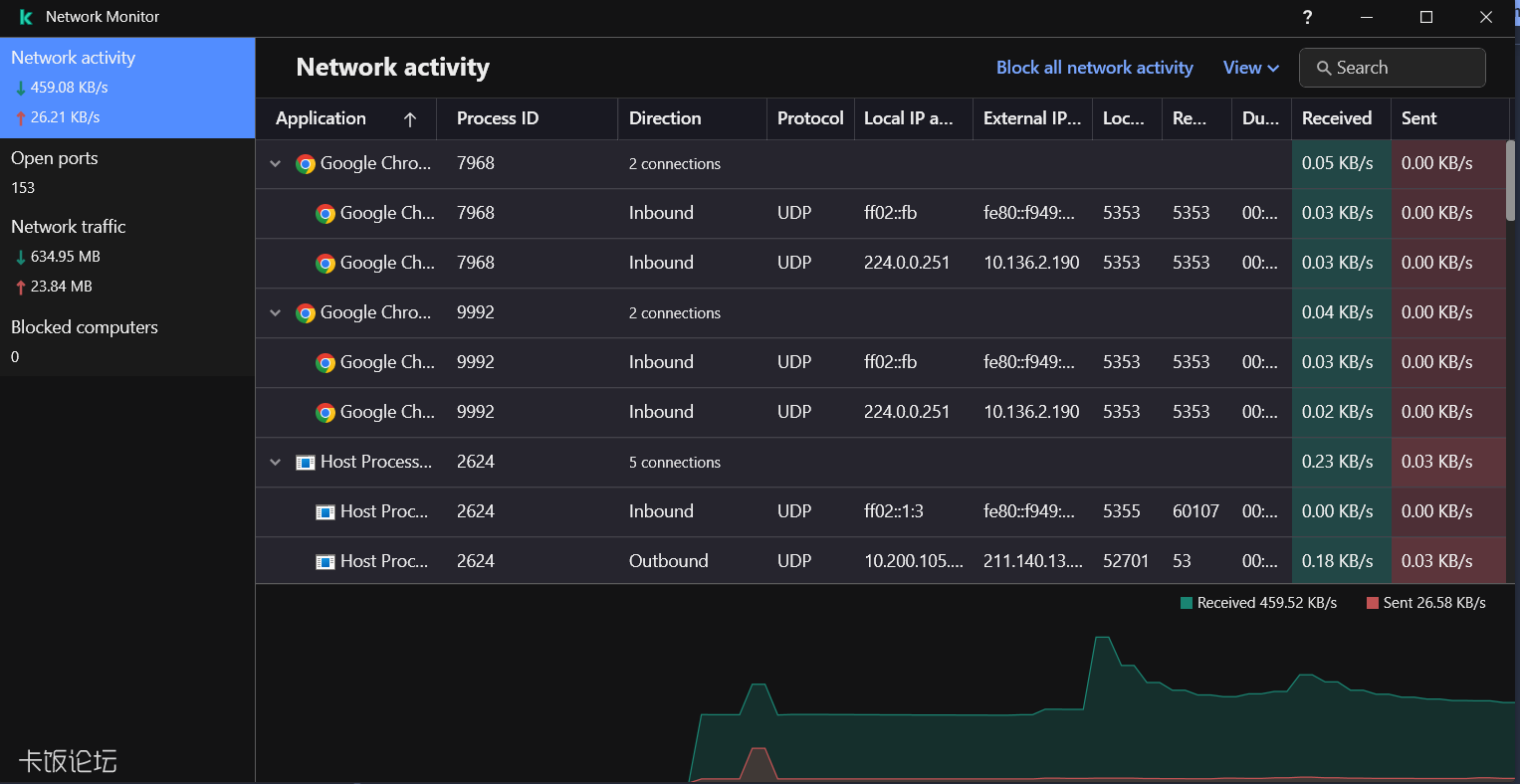Image resolution: width=1520 pixels, height=784 pixels.
Task: Click the 0.23 KB/s received cell
Action: click(1341, 462)
